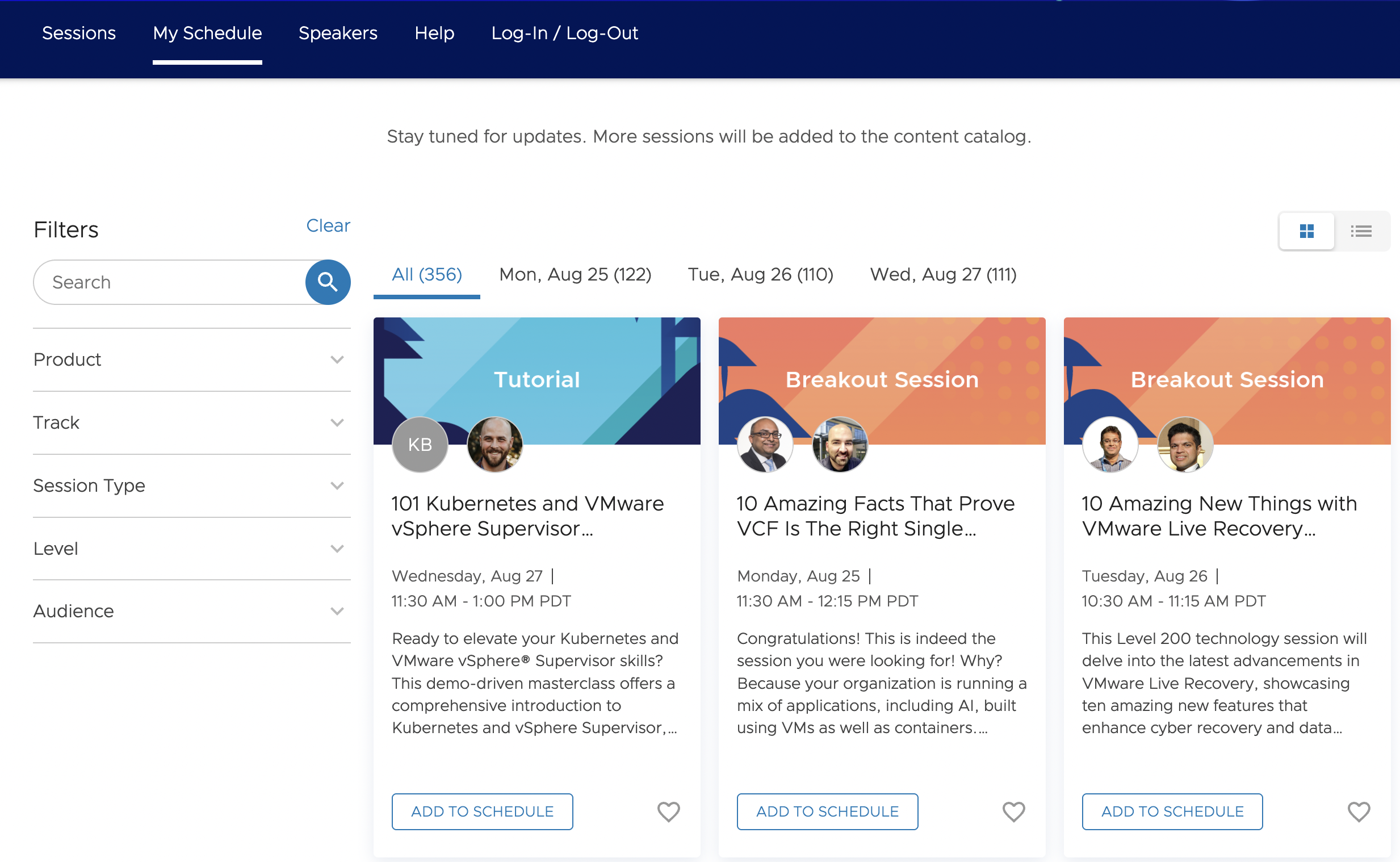Expand the Session Type filter

191,486
